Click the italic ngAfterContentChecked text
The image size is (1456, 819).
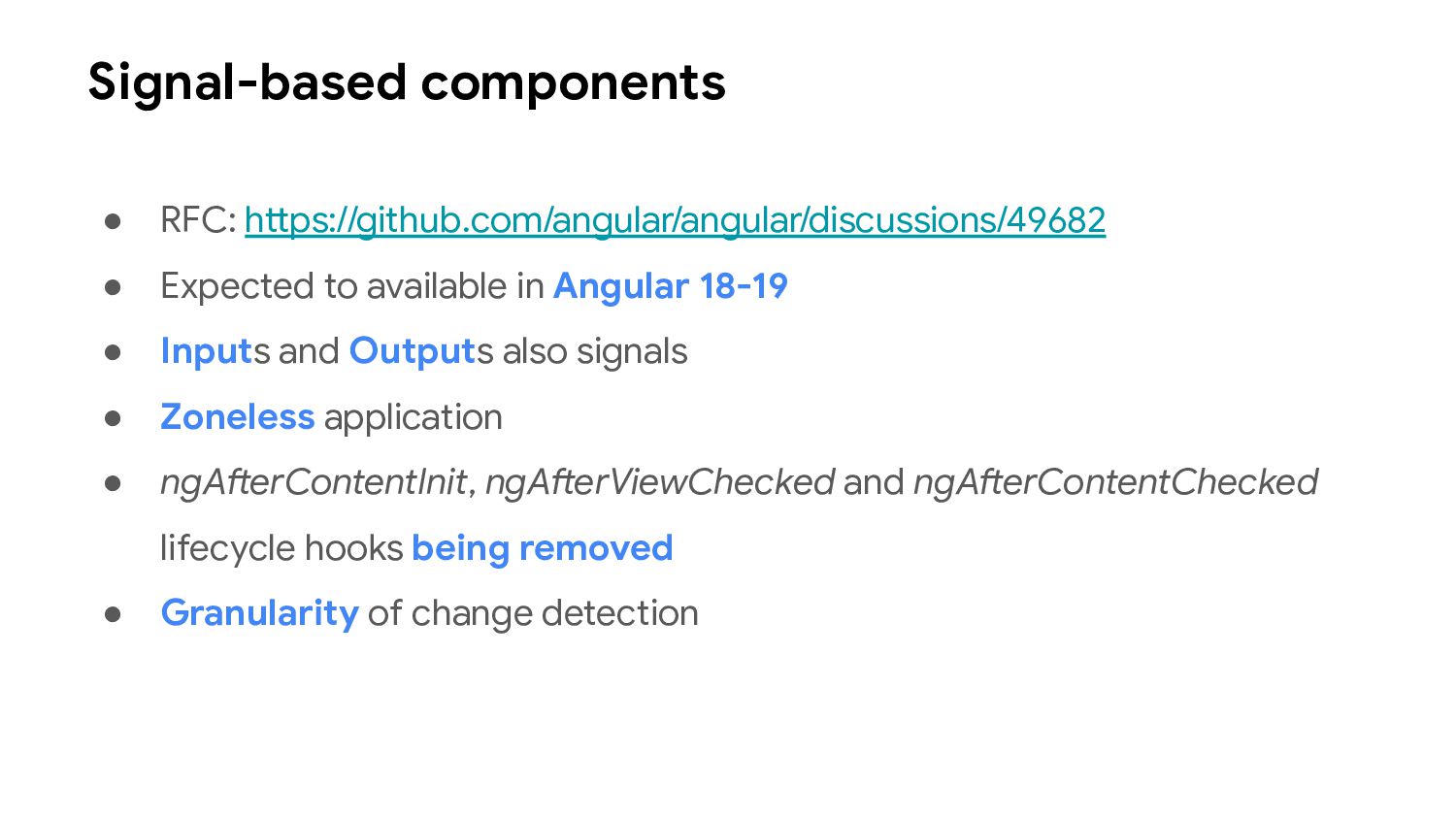1115,482
